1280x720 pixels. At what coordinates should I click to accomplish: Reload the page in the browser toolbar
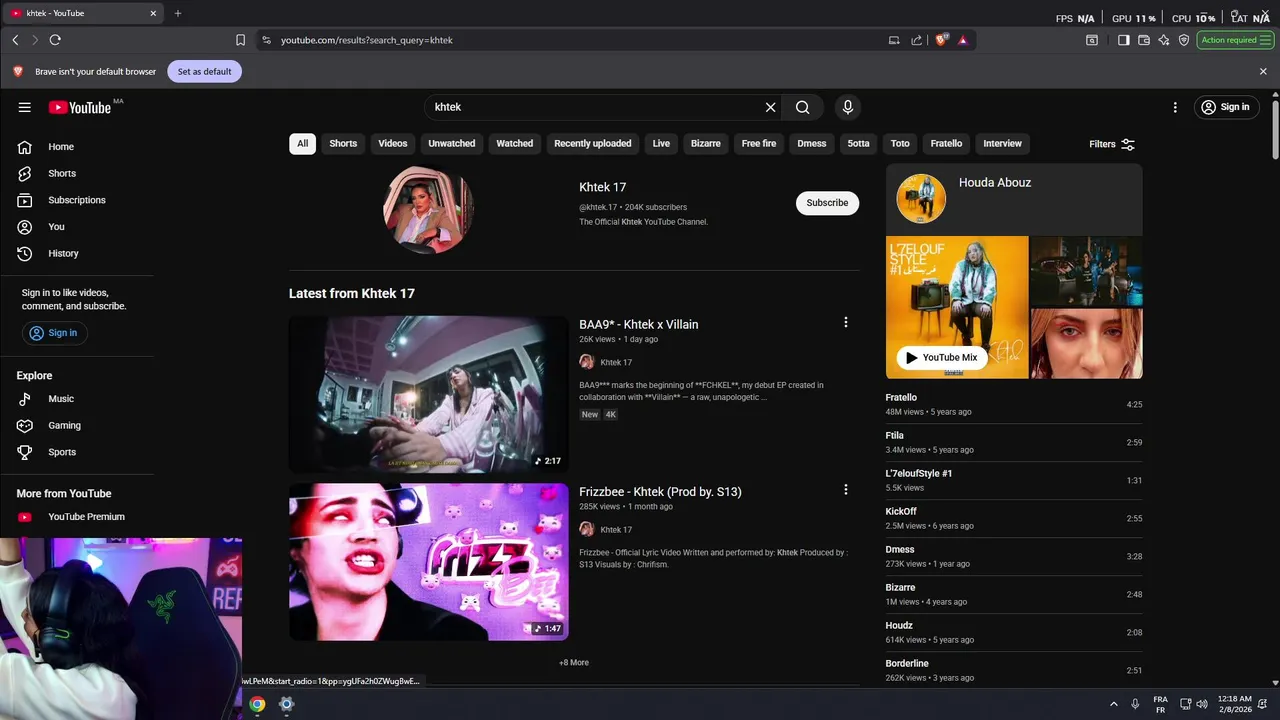(x=55, y=40)
